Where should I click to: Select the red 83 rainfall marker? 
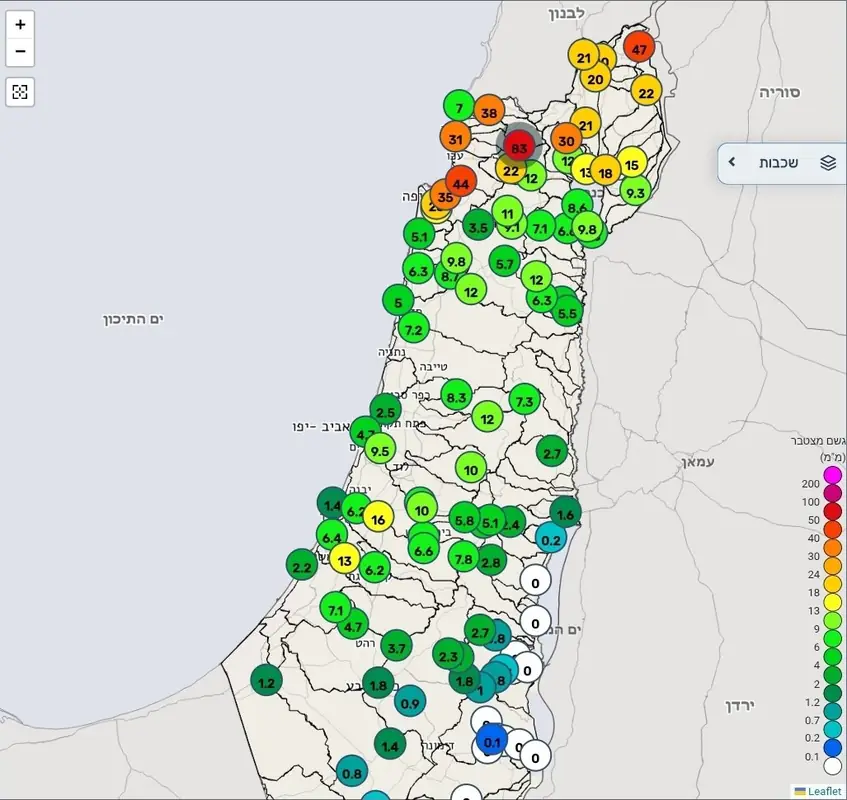519,148
